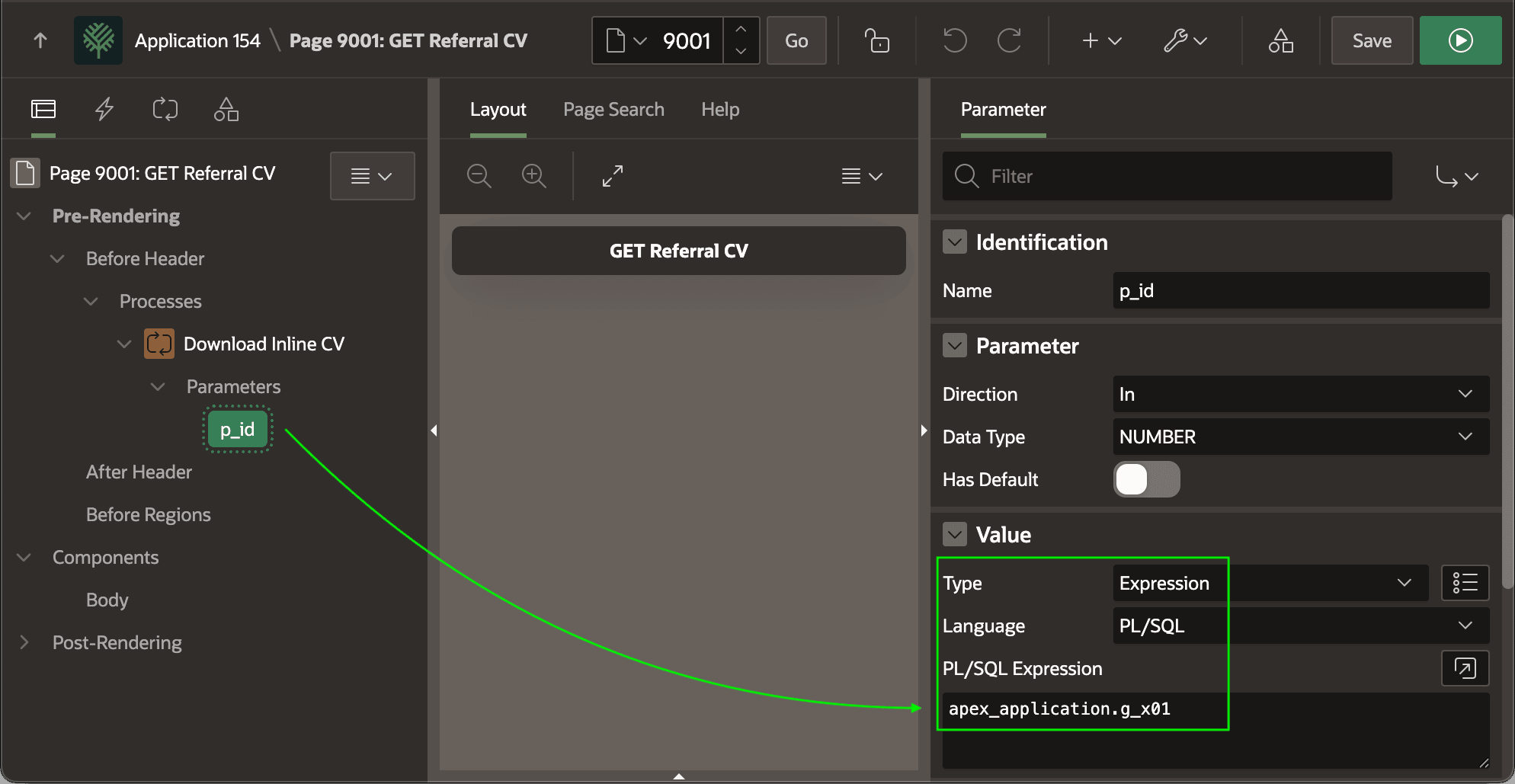Select the Before Regions node
The image size is (1515, 784).
coord(149,515)
